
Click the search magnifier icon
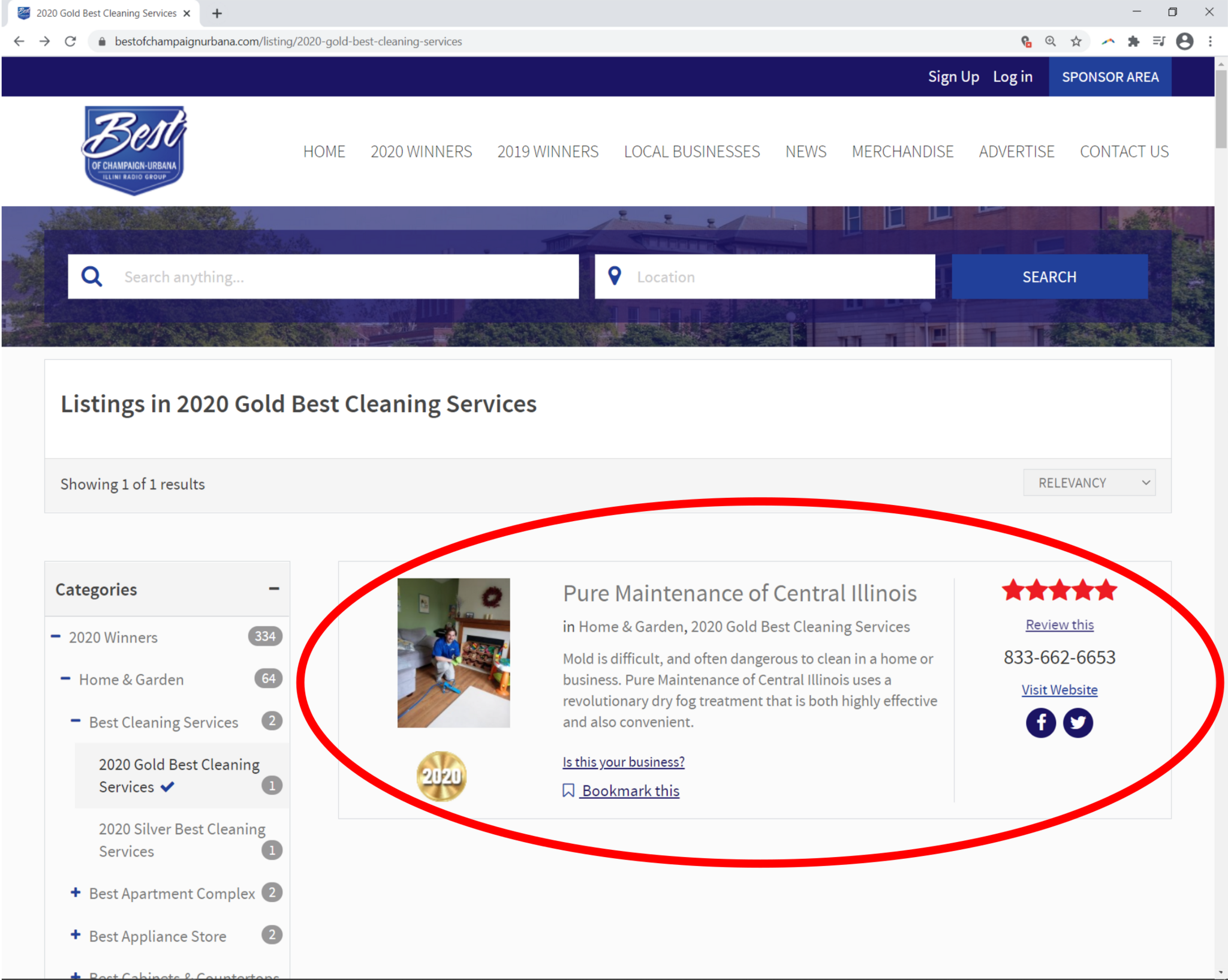click(x=92, y=276)
